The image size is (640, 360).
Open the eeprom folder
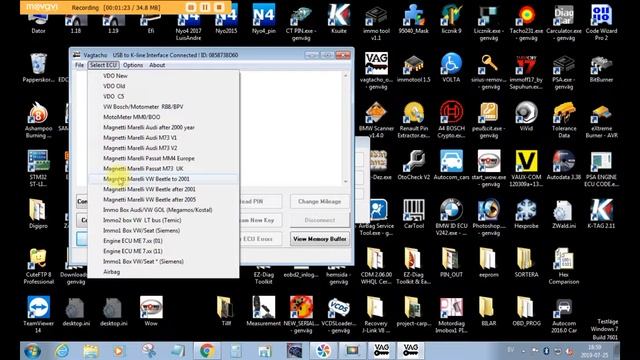tap(489, 263)
